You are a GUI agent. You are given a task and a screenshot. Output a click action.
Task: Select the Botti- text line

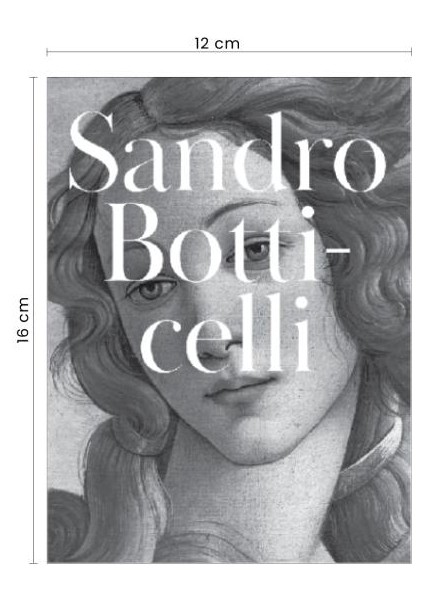[x=227, y=243]
